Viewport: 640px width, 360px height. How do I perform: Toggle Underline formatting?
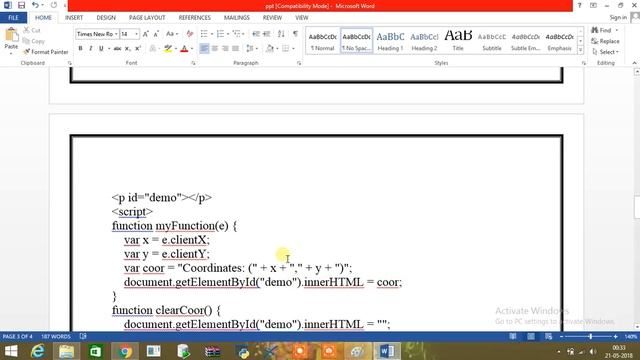[x=101, y=49]
